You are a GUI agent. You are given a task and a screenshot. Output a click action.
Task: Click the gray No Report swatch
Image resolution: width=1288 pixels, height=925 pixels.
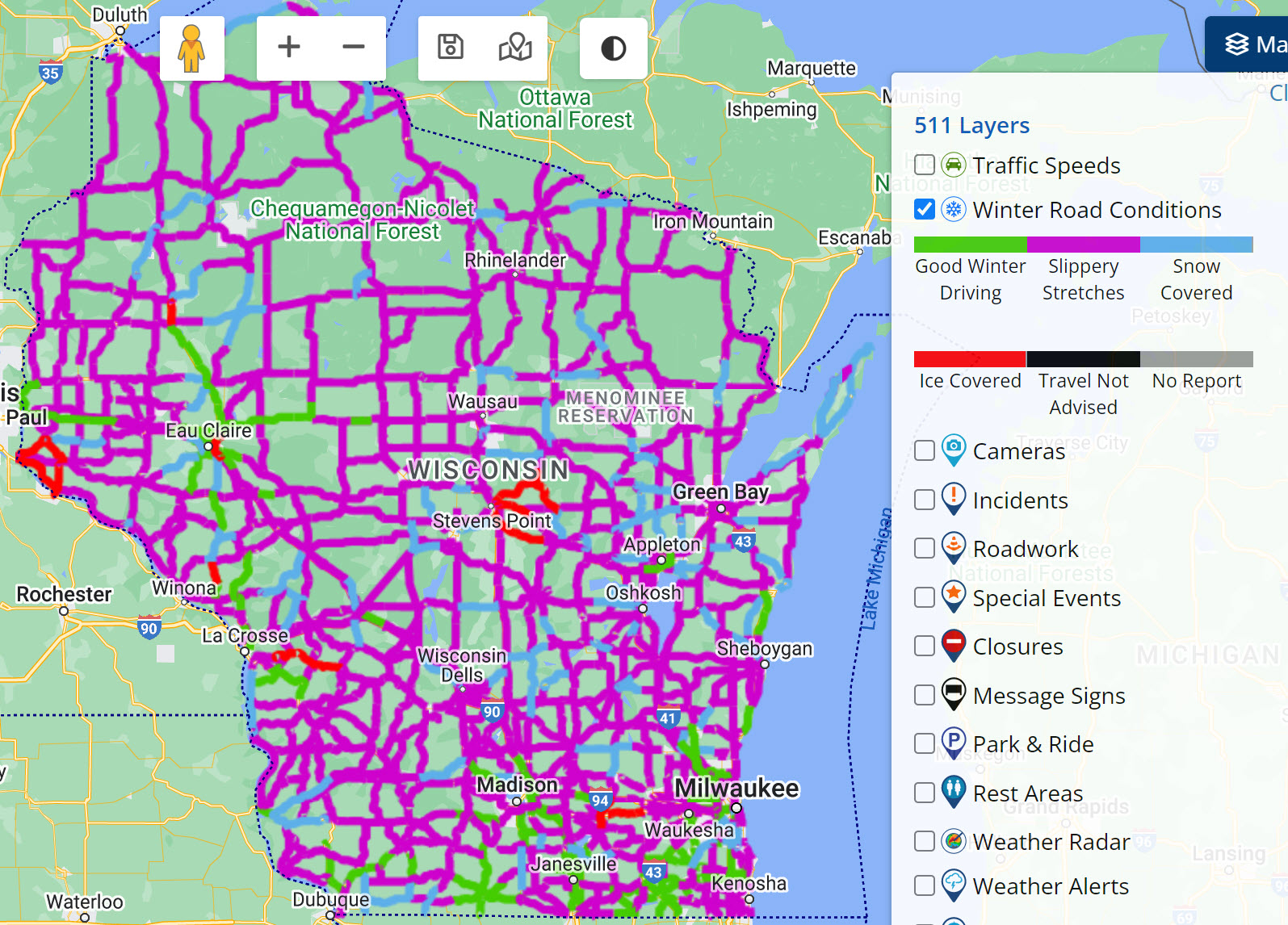1197,359
